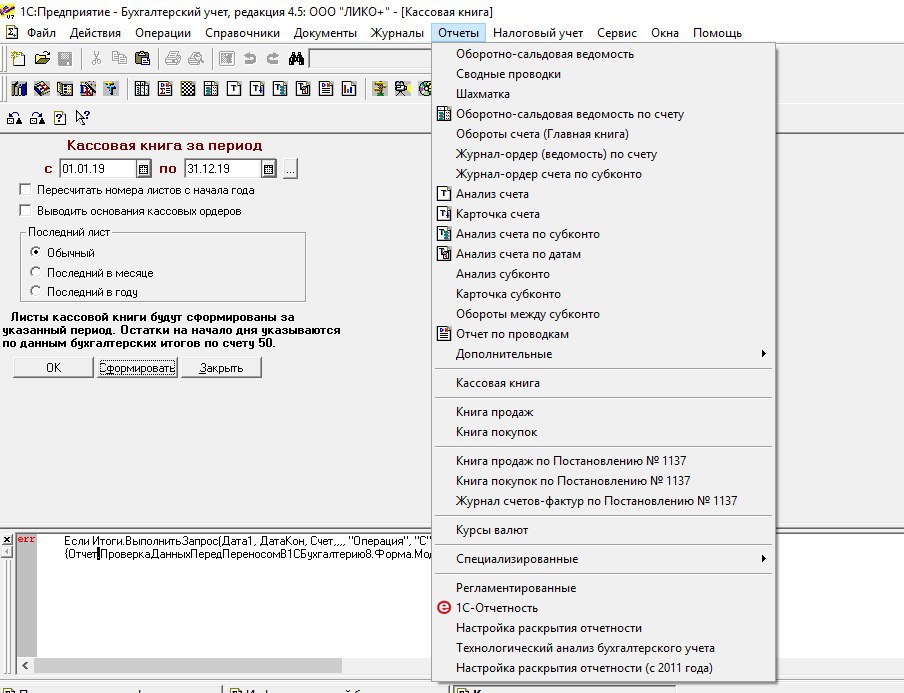Click the Print printer icon
Viewport: 904px width, 693px height.
click(x=173, y=58)
